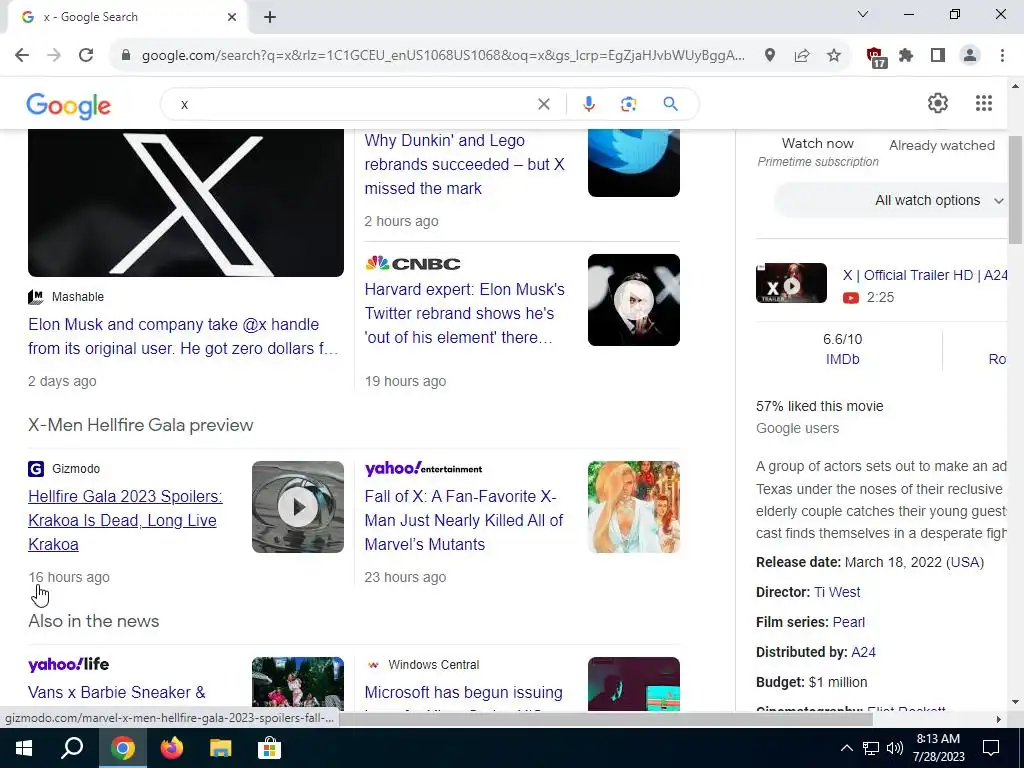
Task: Open Mashable article on @x handle
Action: (184, 336)
